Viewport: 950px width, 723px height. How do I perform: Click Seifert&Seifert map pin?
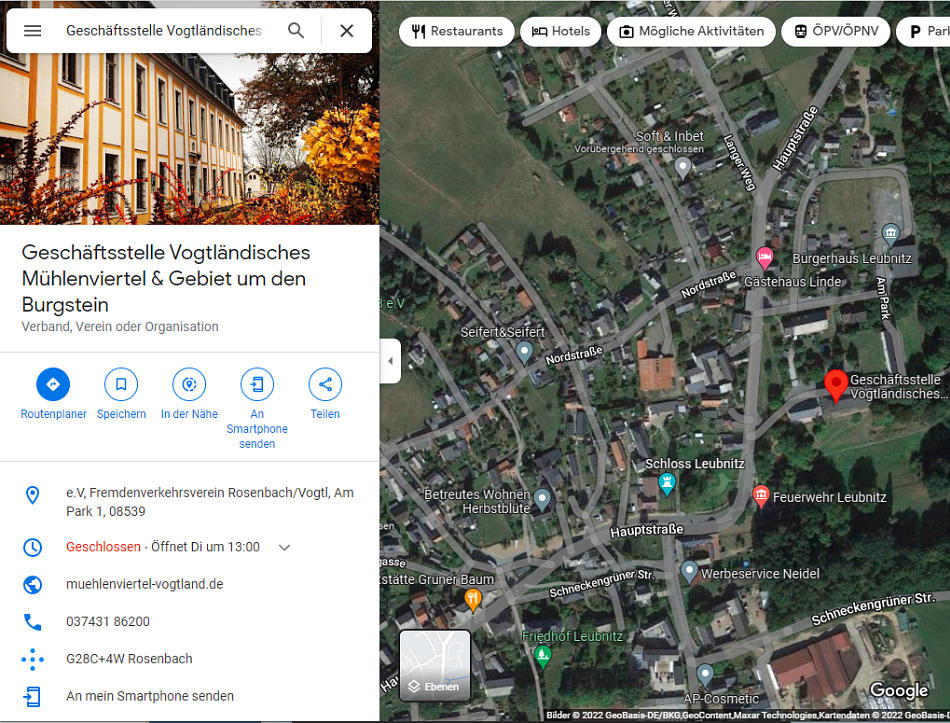(x=524, y=352)
